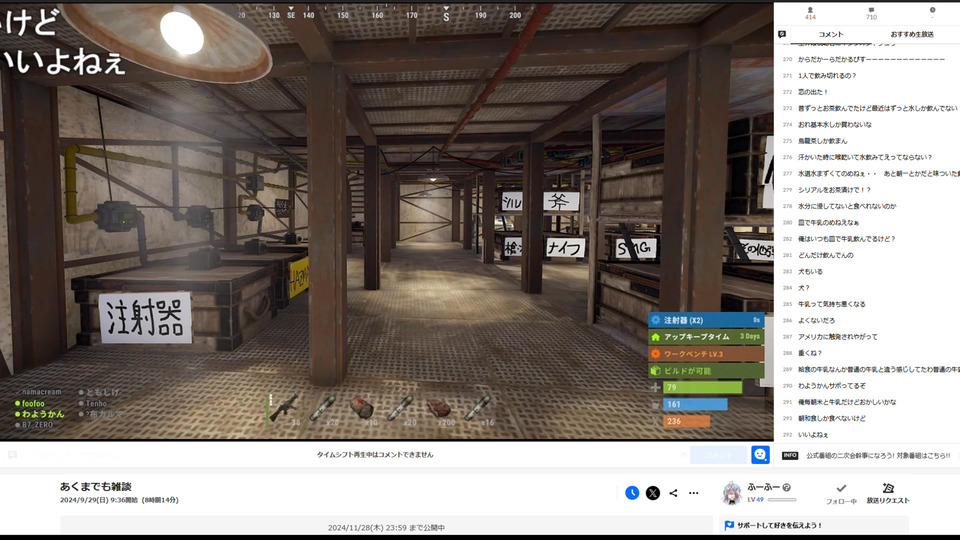Select the cooked meat slot showing x200
This screenshot has height=540, width=960.
click(x=440, y=409)
